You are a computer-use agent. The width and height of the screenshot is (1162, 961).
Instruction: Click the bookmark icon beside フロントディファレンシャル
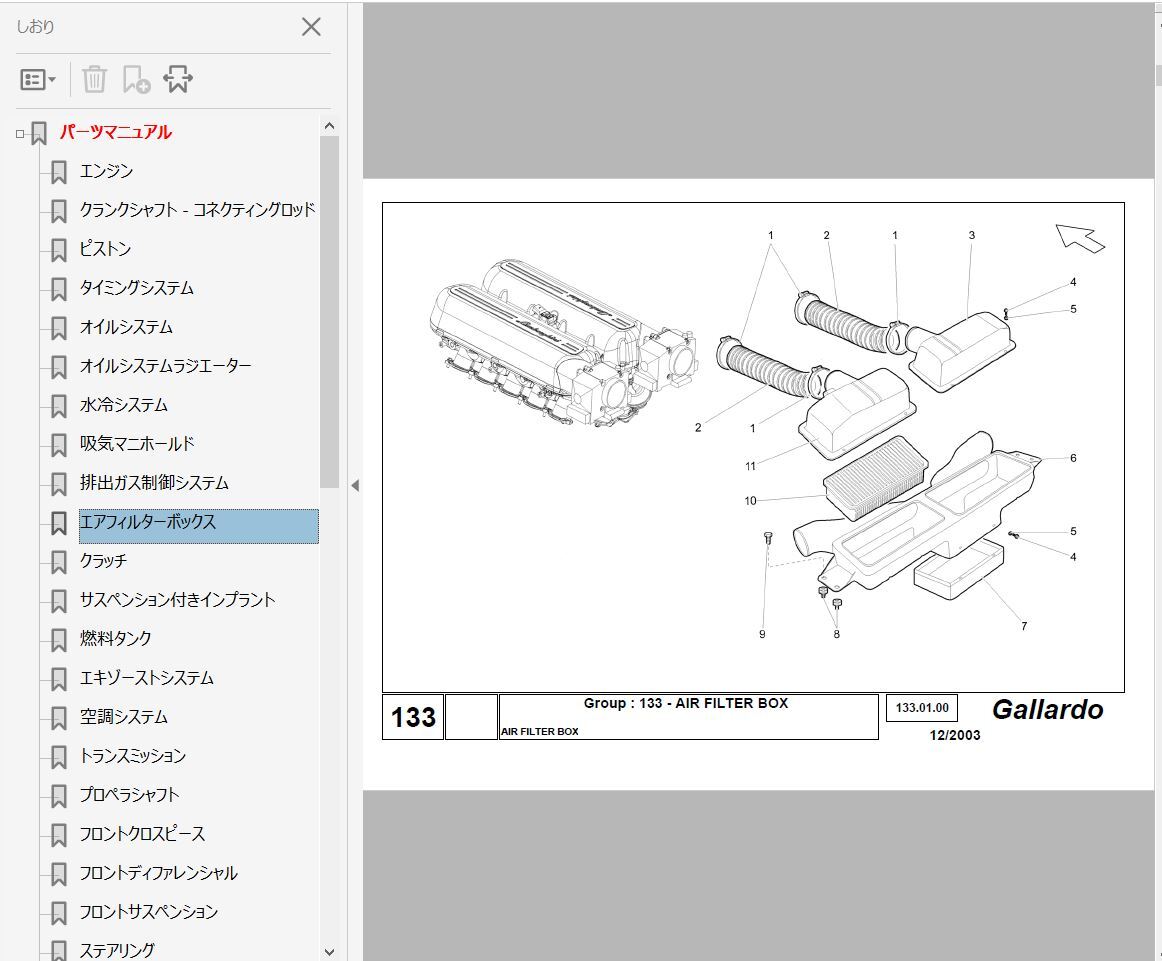click(x=59, y=875)
